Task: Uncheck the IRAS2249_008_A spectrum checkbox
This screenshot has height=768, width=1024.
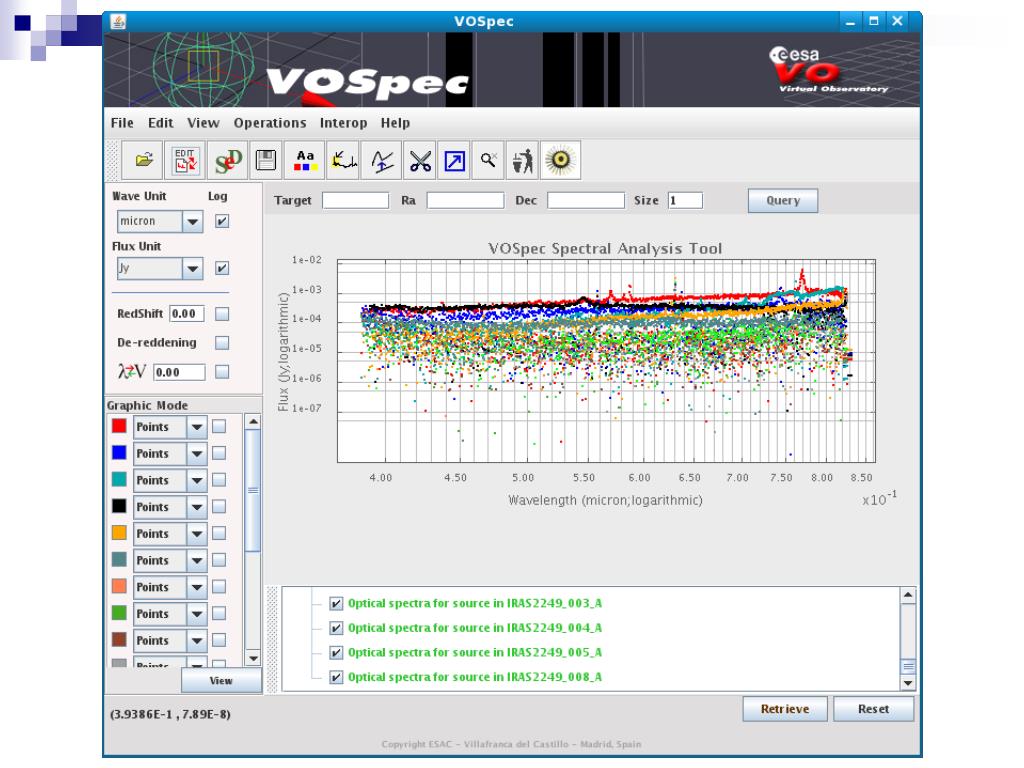Action: [x=336, y=677]
